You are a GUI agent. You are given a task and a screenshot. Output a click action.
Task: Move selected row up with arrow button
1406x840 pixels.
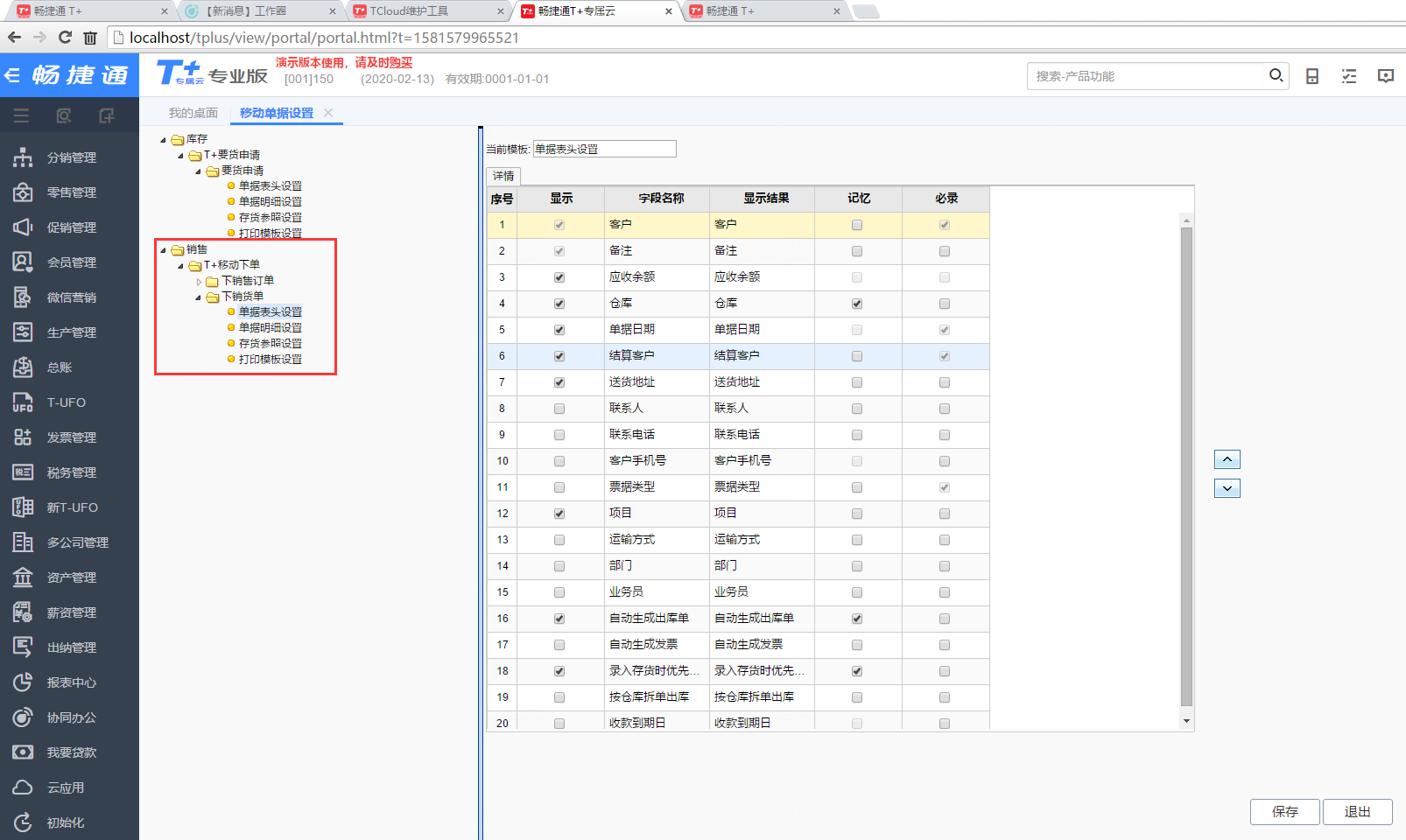coord(1227,459)
